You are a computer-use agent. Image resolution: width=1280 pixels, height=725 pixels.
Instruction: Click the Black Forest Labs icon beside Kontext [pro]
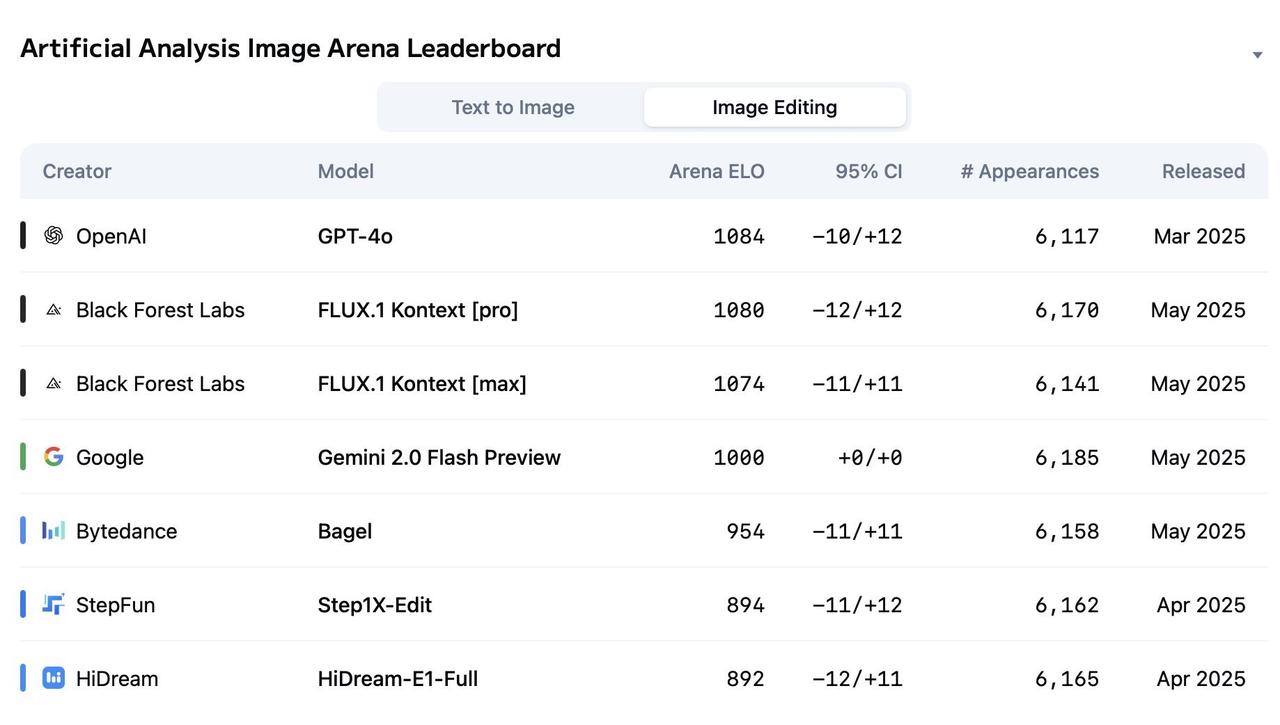click(x=53, y=310)
